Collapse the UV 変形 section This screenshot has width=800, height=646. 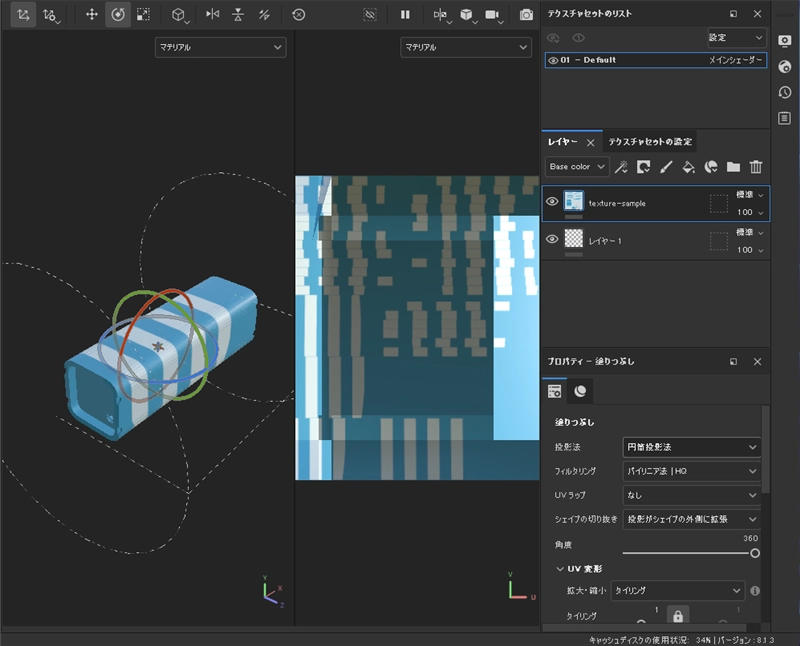point(560,569)
